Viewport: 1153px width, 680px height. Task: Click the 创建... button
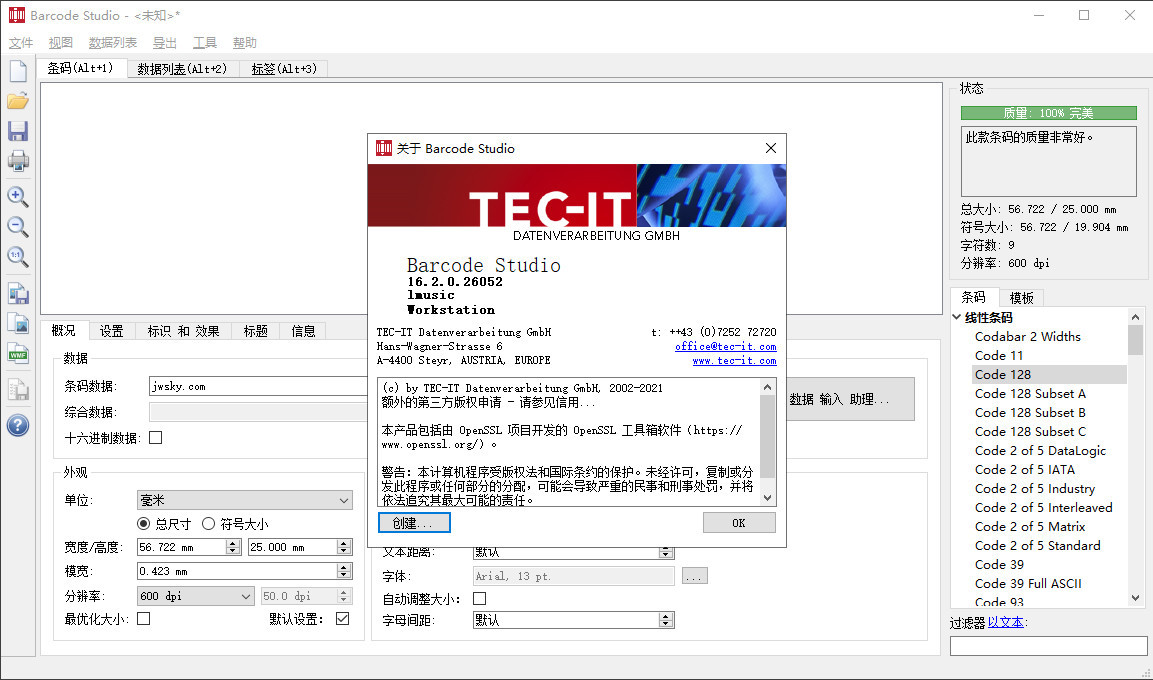[x=414, y=523]
